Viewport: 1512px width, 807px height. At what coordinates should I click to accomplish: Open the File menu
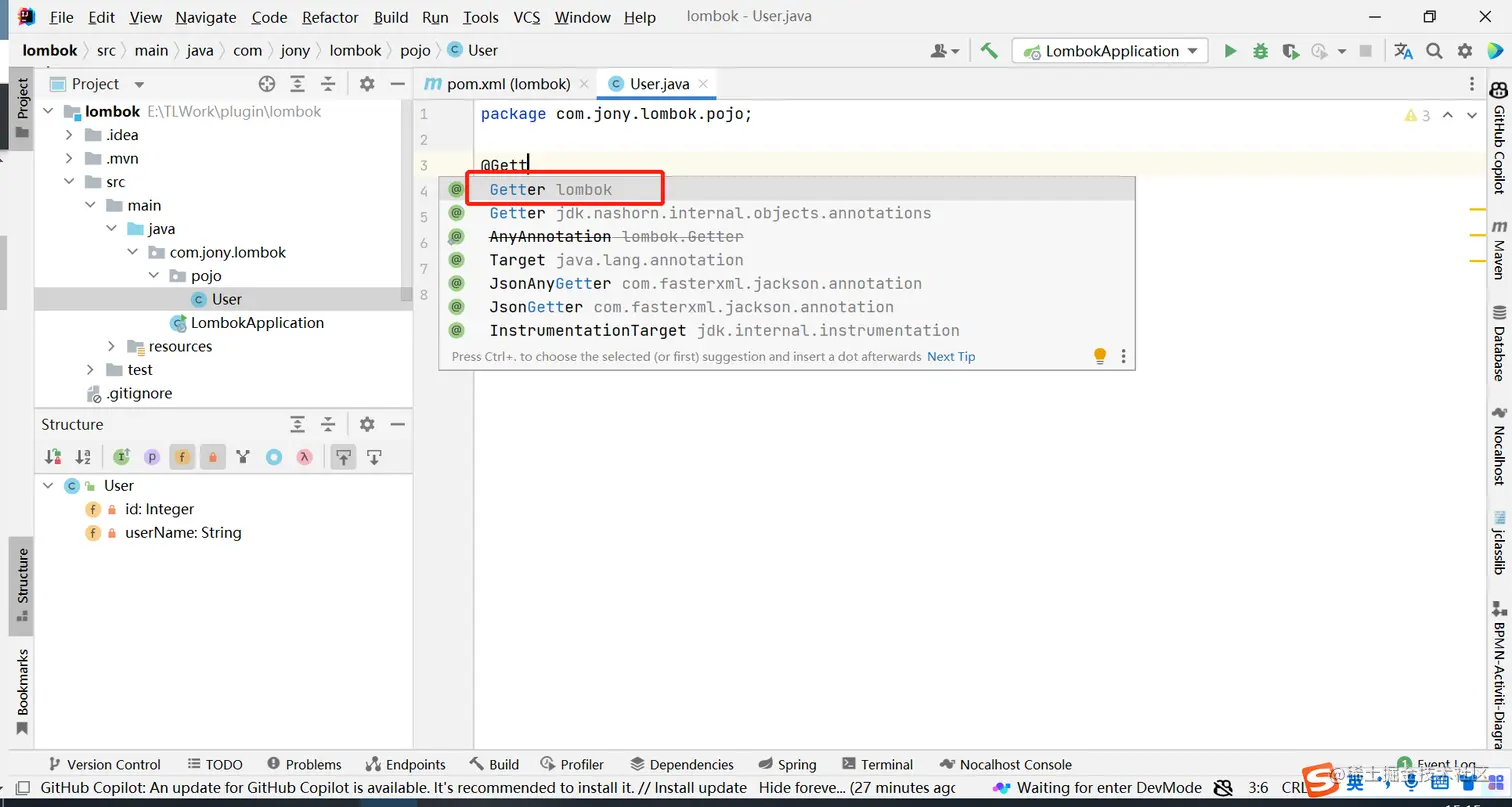click(x=61, y=17)
